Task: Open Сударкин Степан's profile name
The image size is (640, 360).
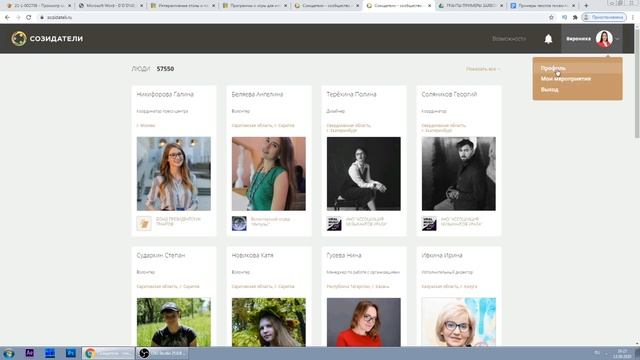Action: (161, 255)
